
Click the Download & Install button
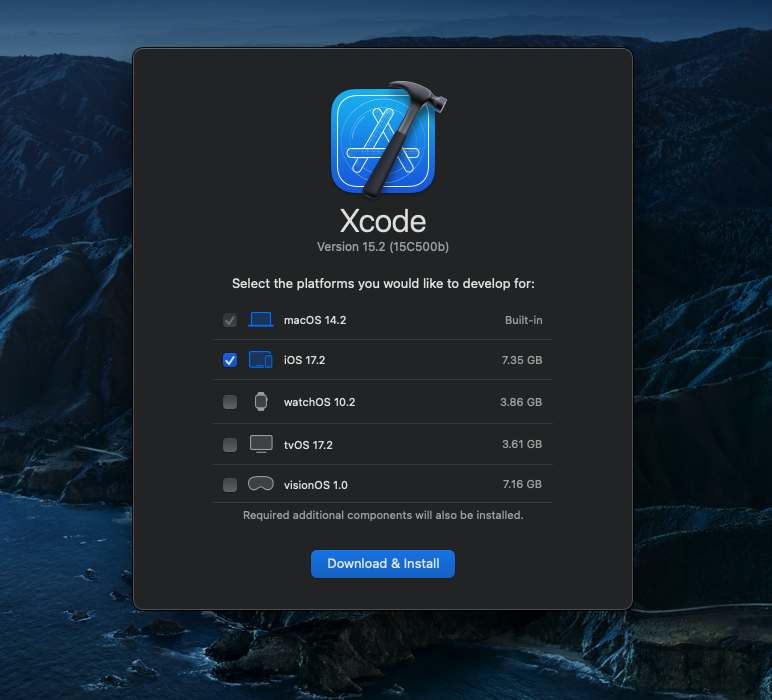(383, 564)
